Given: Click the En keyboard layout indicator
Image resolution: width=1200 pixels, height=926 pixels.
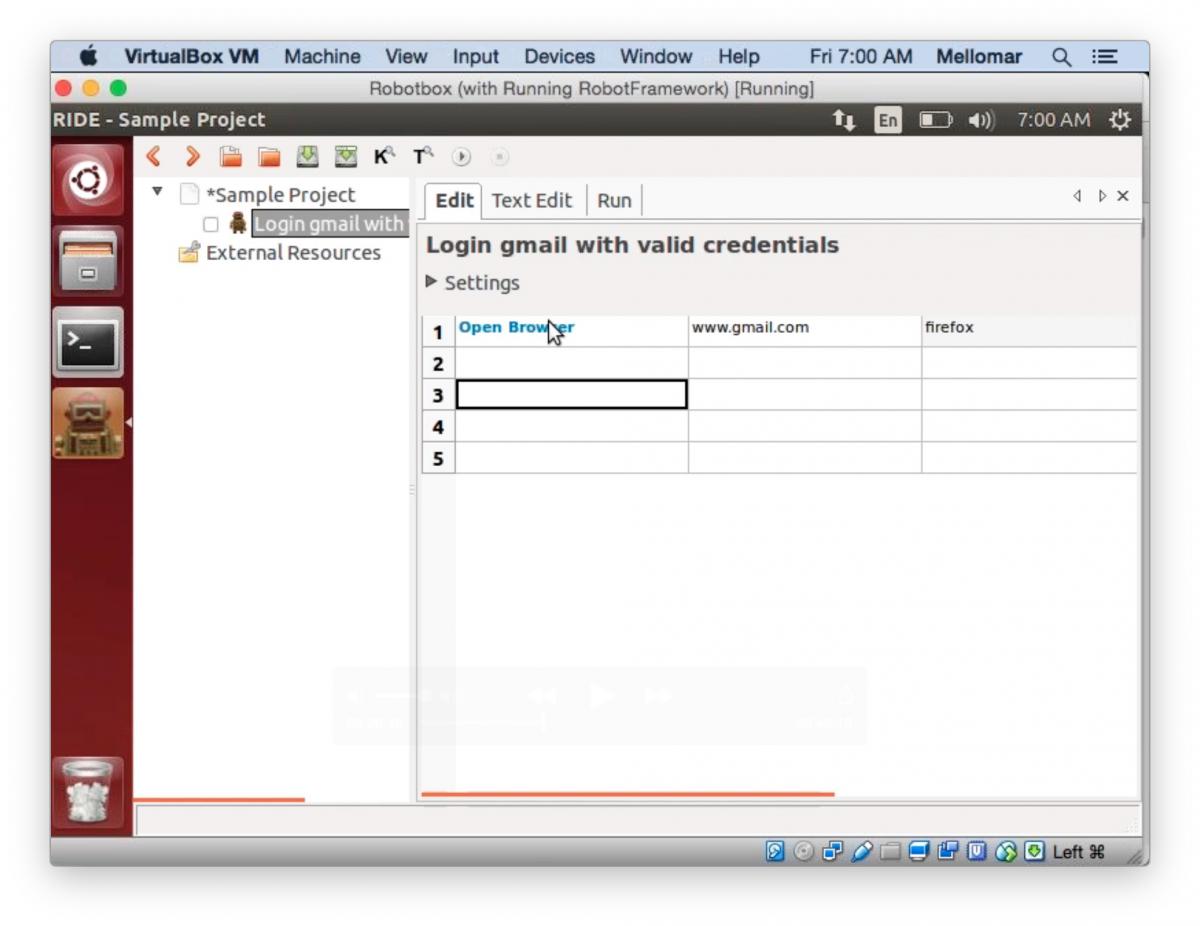Looking at the screenshot, I should coord(888,120).
